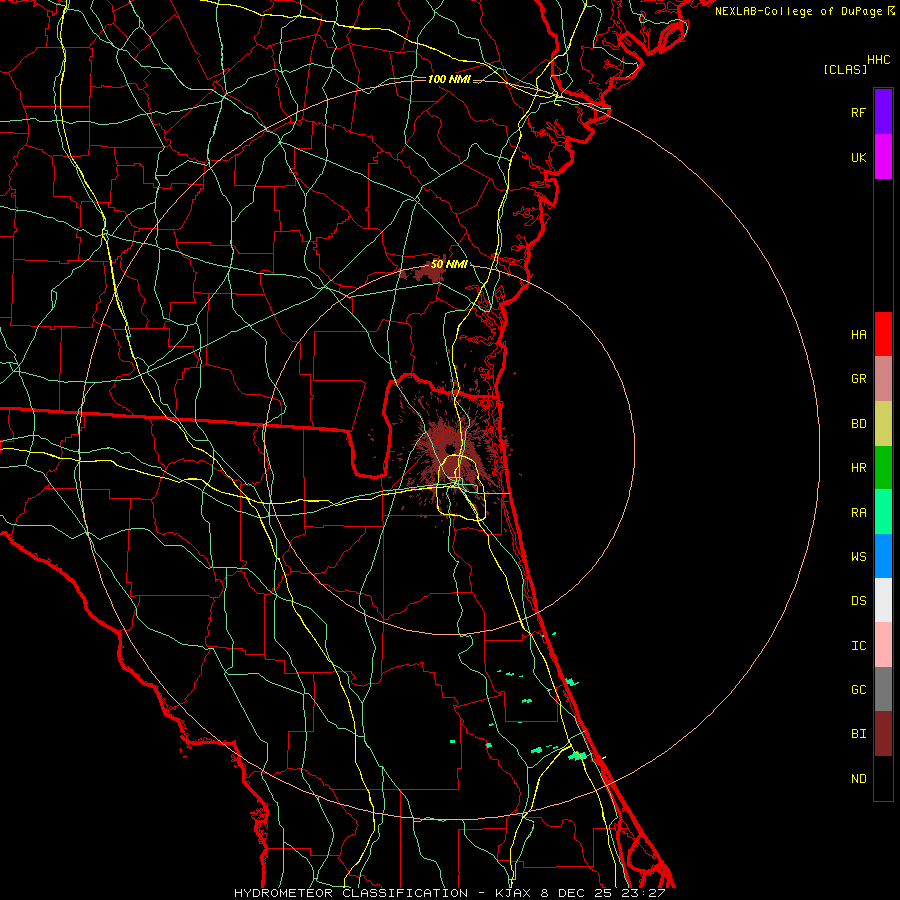Click the ND black legend swatch
The height and width of the screenshot is (900, 900).
coord(883,778)
